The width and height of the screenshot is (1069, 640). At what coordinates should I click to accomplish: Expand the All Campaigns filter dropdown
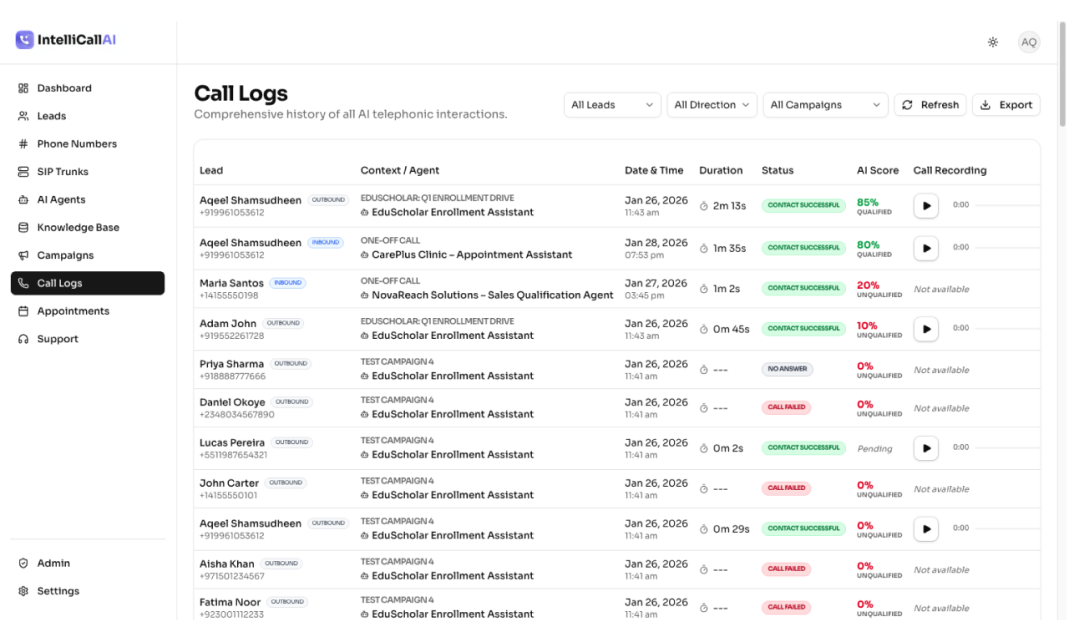coord(825,105)
